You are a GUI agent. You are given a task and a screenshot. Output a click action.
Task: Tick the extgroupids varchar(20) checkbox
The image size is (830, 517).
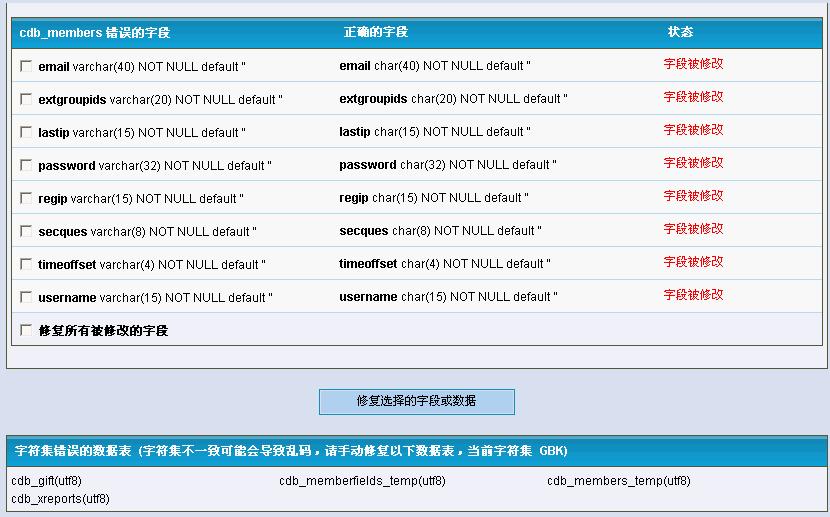pyautogui.click(x=25, y=99)
